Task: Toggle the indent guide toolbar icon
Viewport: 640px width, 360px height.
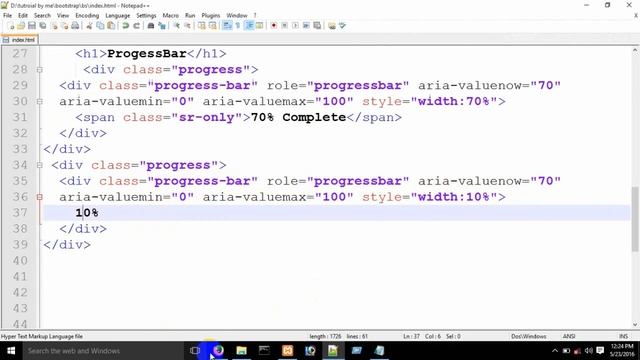Action: point(249,26)
